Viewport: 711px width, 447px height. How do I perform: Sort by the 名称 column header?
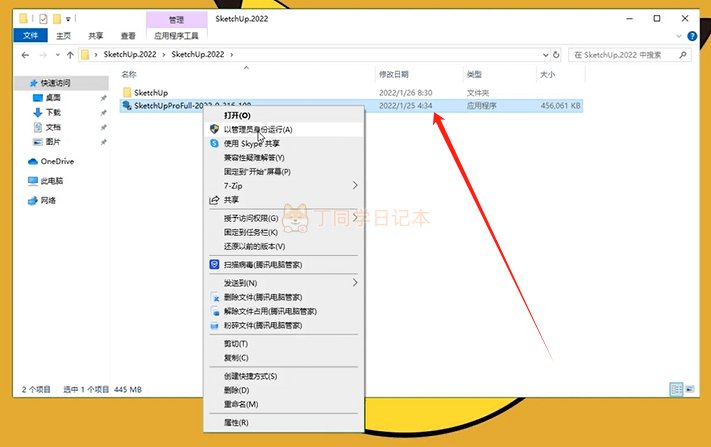tap(129, 74)
